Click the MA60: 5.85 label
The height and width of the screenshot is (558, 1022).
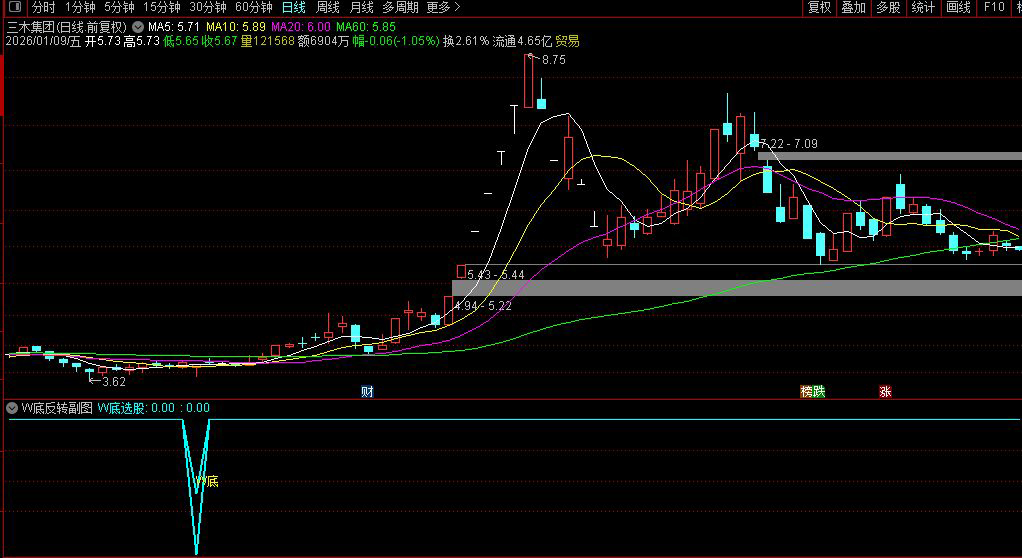pos(366,27)
